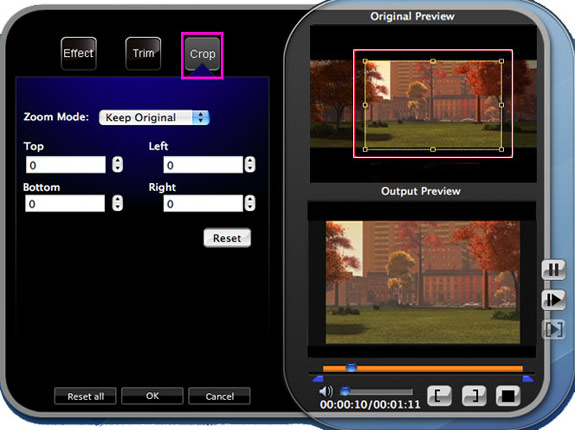
Task: Click the play next frame icon
Action: 553,299
